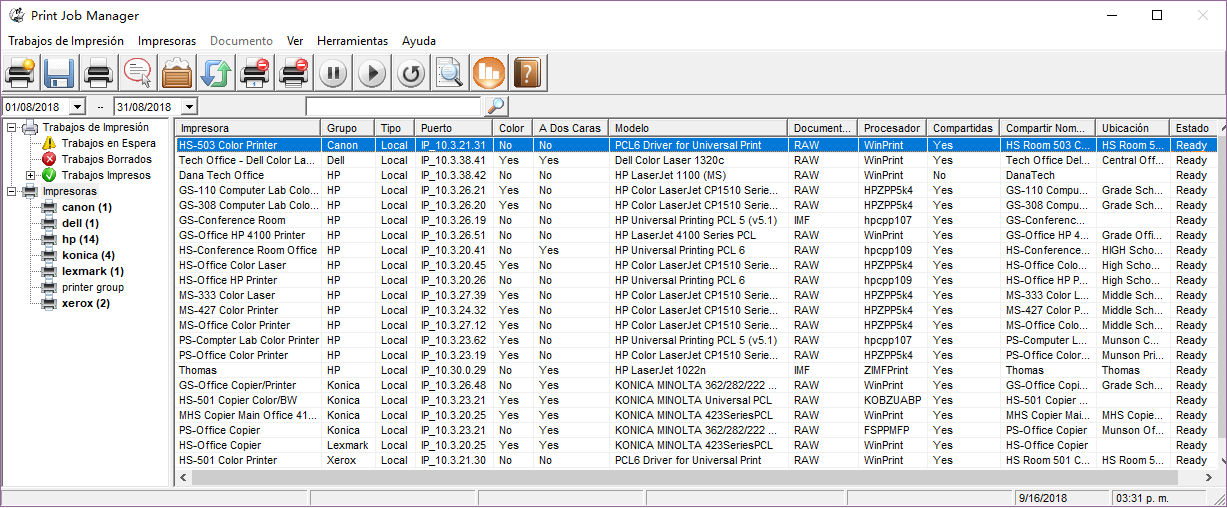The height and width of the screenshot is (508, 1227).
Task: Click the brown open box toolbar icon
Action: click(x=177, y=73)
